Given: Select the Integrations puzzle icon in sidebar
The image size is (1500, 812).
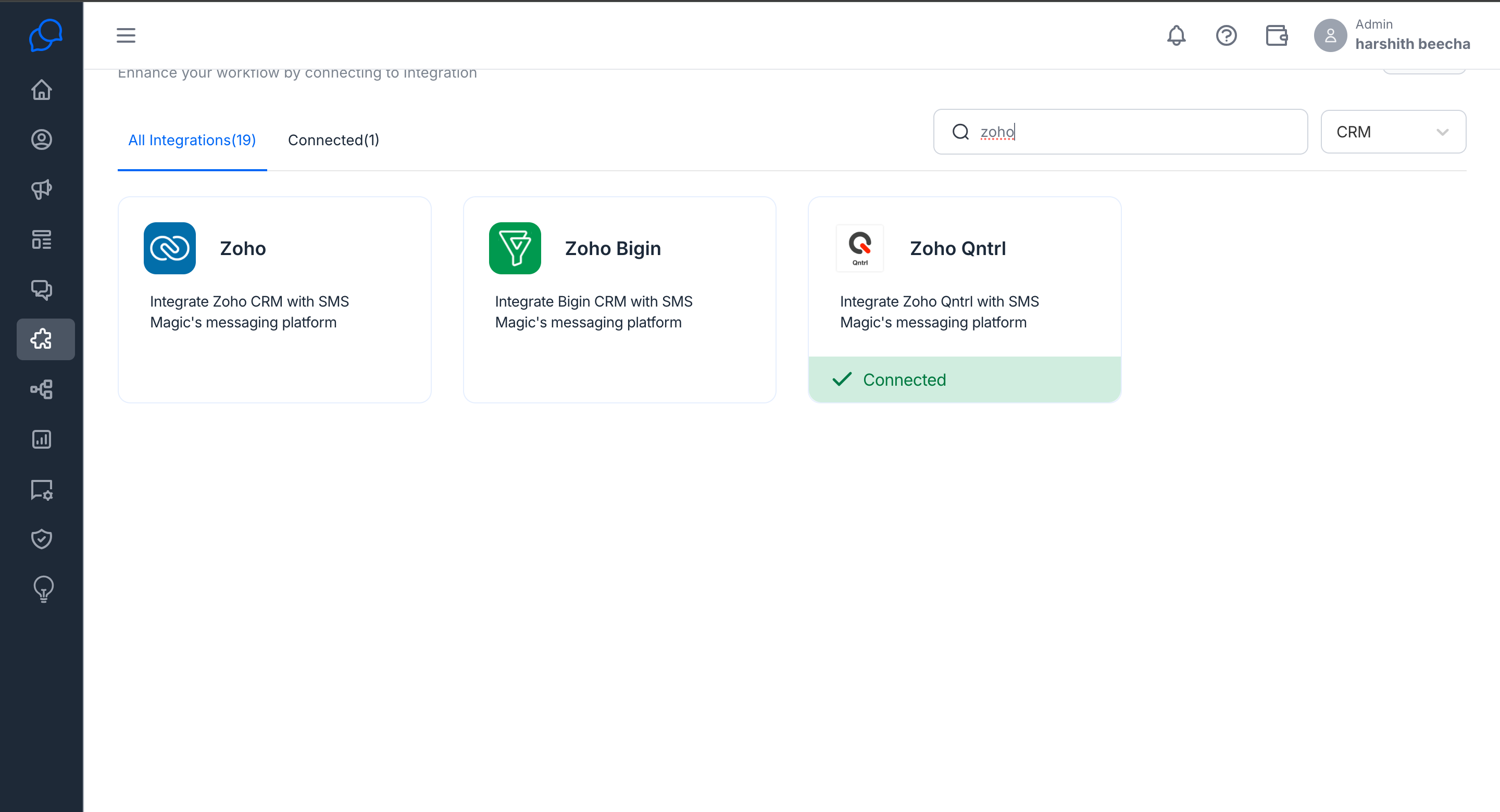Looking at the screenshot, I should click(x=45, y=339).
